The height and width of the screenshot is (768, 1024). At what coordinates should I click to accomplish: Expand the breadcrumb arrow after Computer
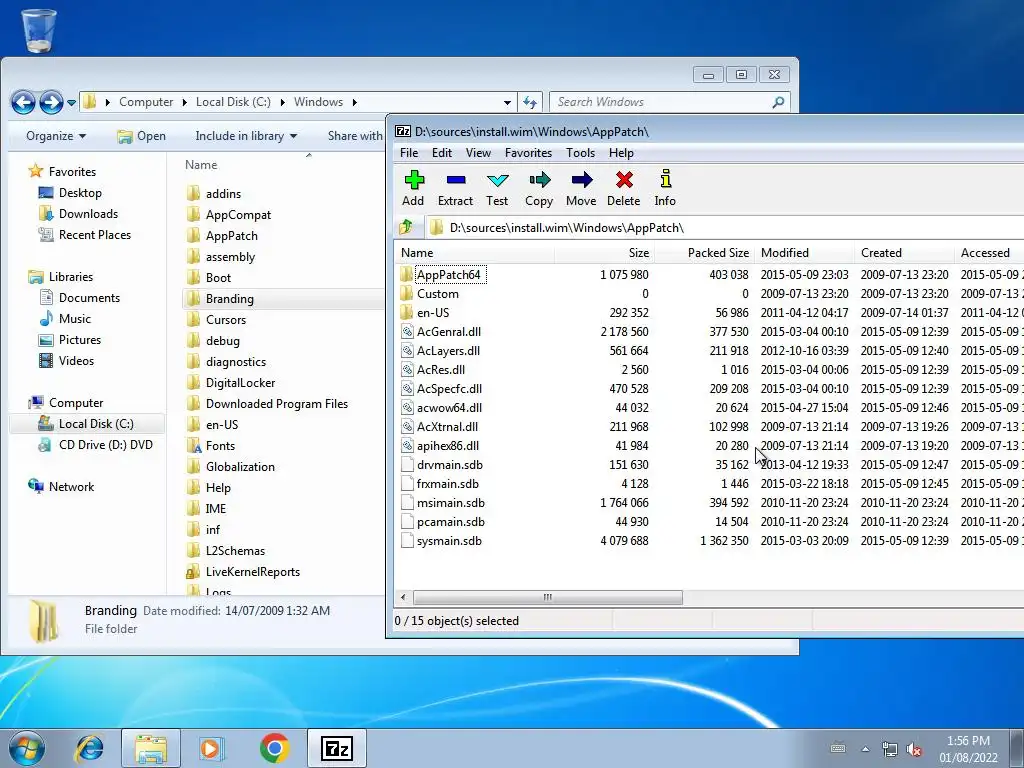[x=184, y=102]
